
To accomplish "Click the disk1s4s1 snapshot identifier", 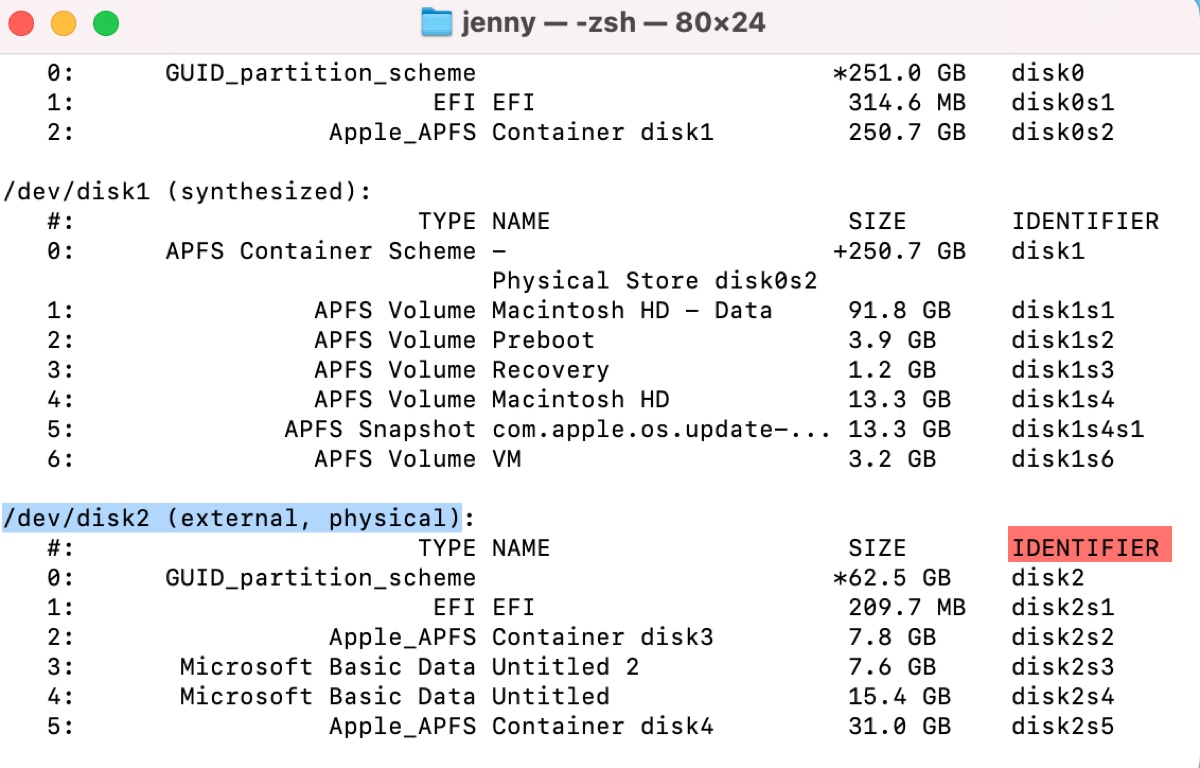I will tap(1077, 429).
